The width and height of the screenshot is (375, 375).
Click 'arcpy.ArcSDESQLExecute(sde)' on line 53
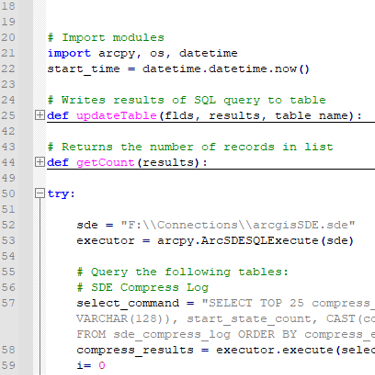(x=255, y=240)
